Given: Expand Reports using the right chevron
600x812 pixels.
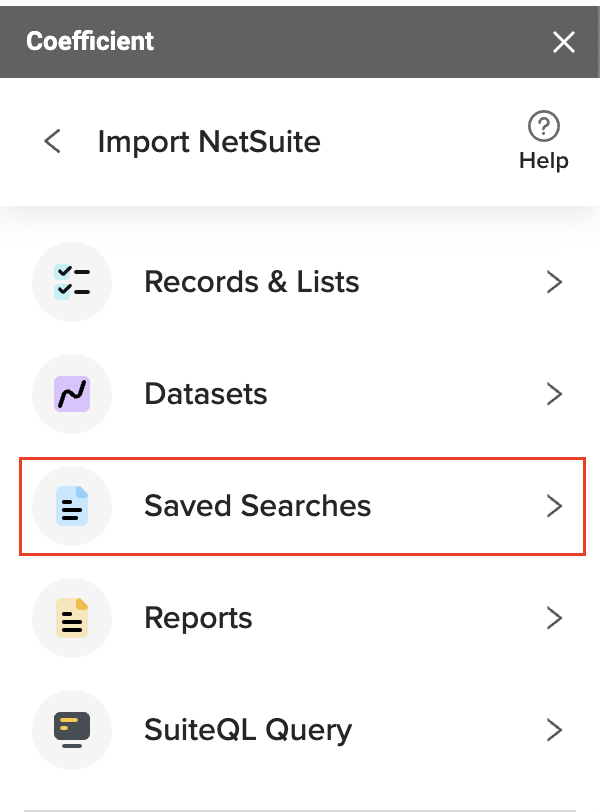Looking at the screenshot, I should coord(554,618).
